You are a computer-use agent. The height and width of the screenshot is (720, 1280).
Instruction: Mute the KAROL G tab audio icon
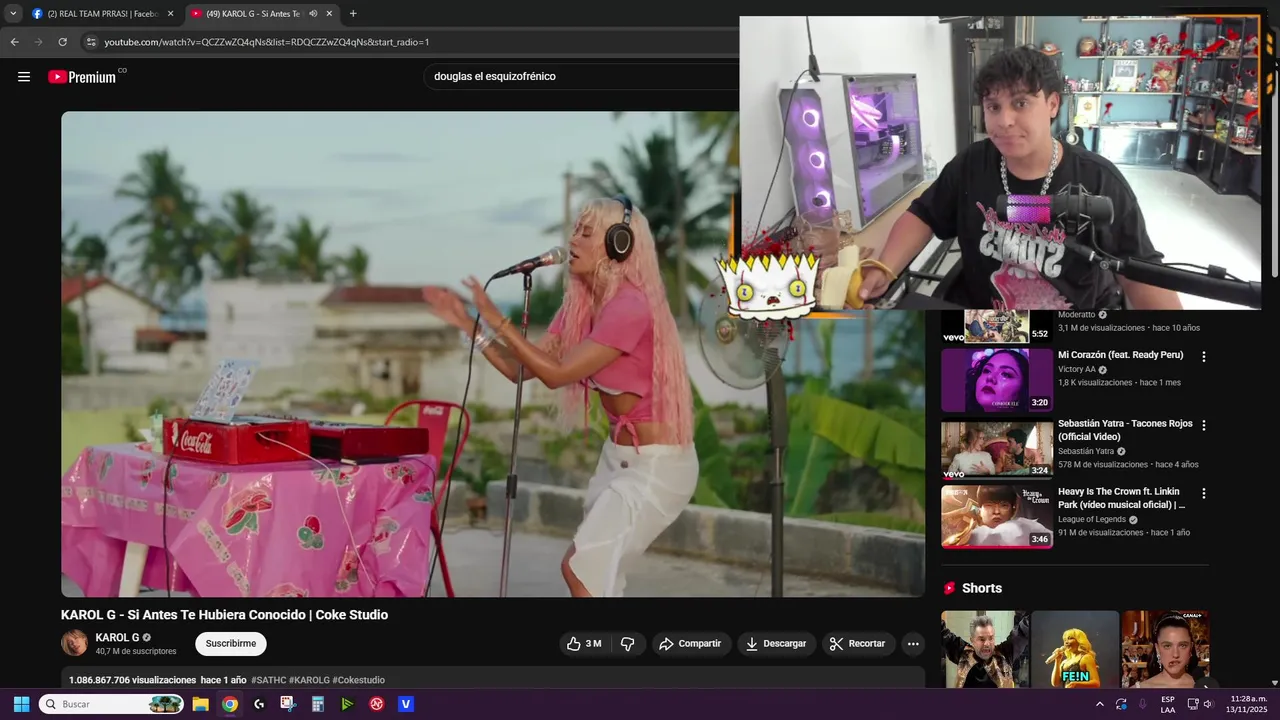(313, 14)
